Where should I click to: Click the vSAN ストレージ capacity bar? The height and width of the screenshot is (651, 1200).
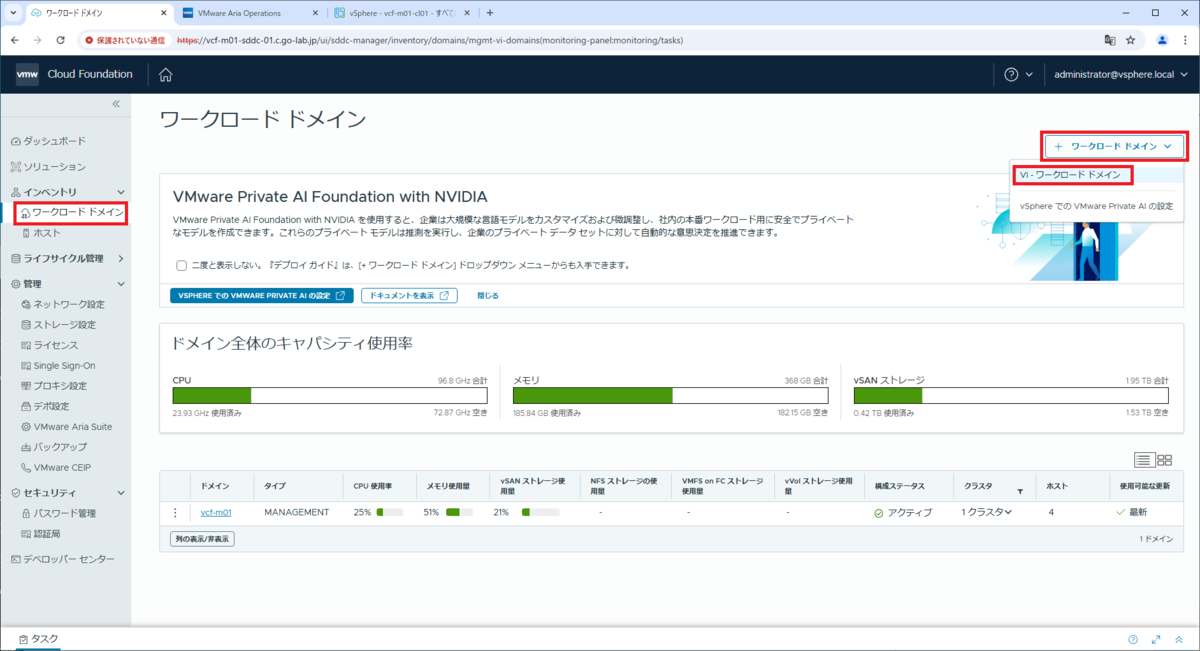click(1011, 395)
